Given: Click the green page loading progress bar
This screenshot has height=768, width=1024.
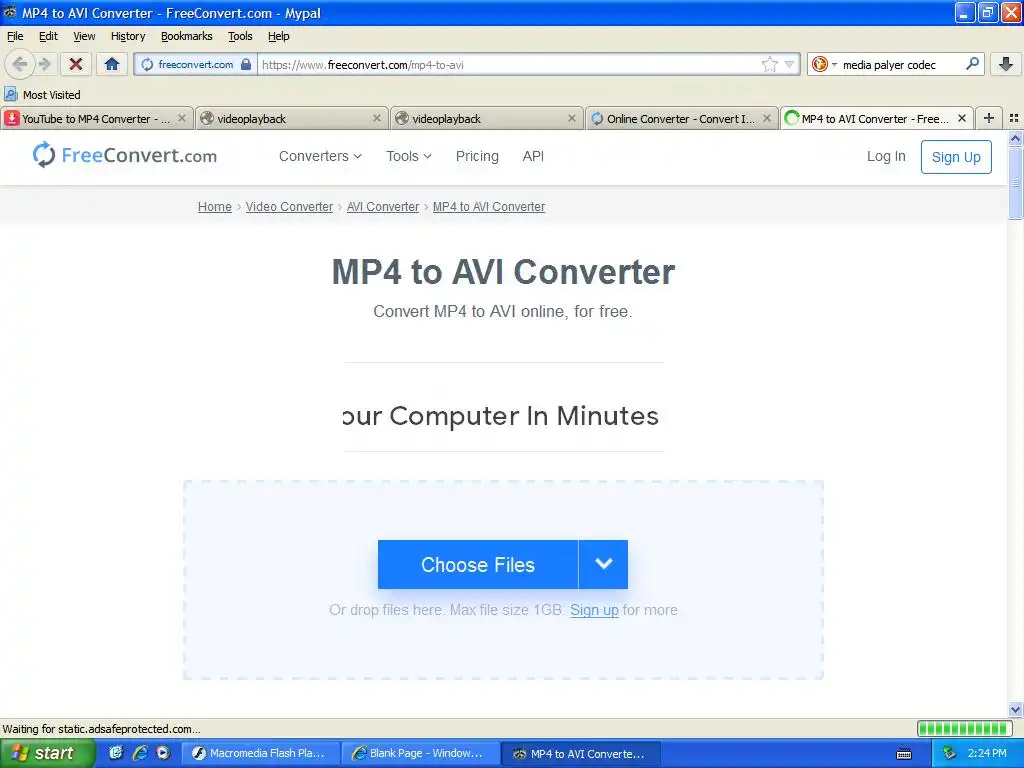Looking at the screenshot, I should tap(964, 728).
